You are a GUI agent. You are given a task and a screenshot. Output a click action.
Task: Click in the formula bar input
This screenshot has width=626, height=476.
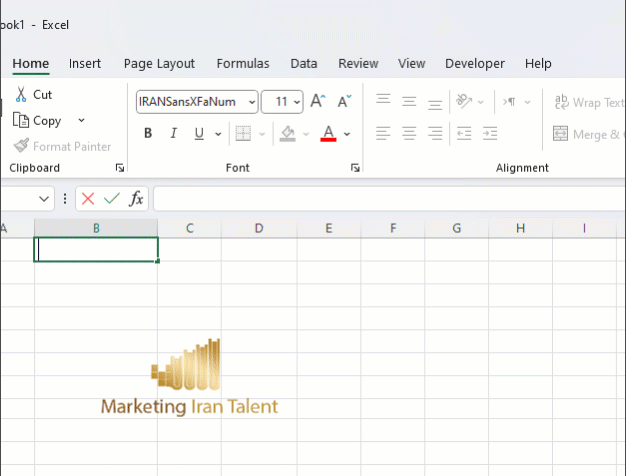coord(389,198)
